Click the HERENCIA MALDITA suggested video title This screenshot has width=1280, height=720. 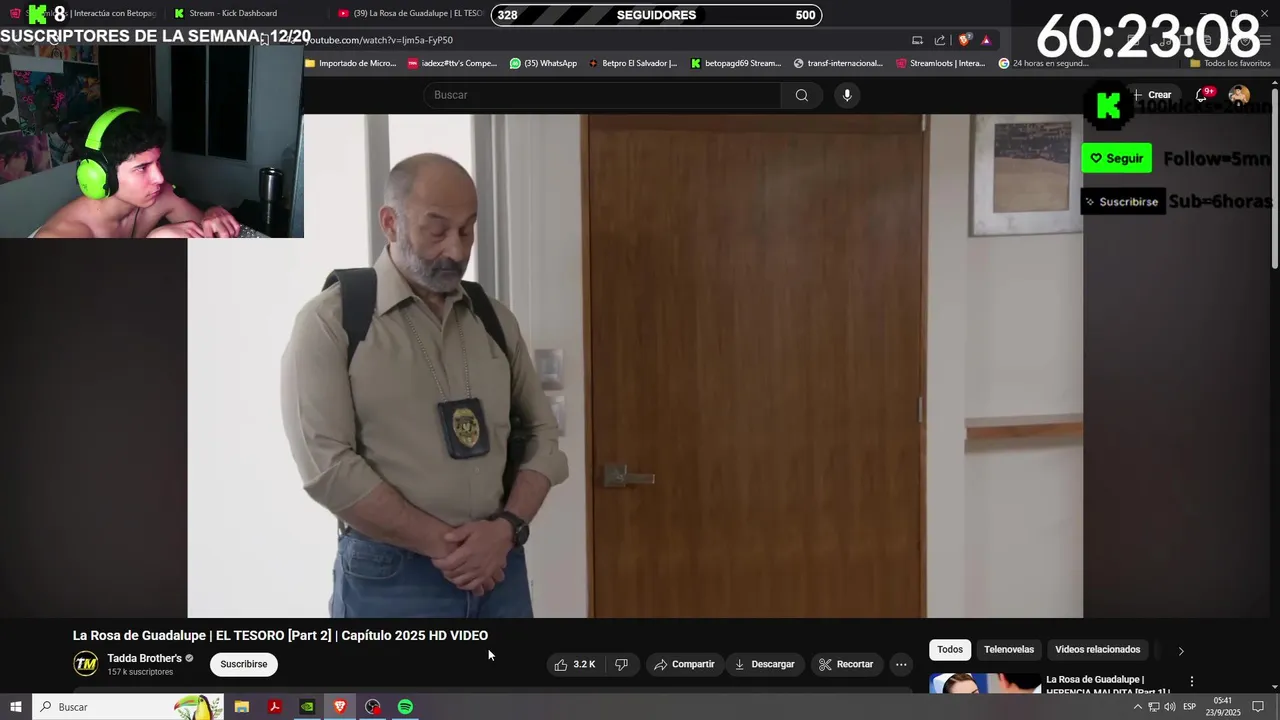click(x=1109, y=685)
